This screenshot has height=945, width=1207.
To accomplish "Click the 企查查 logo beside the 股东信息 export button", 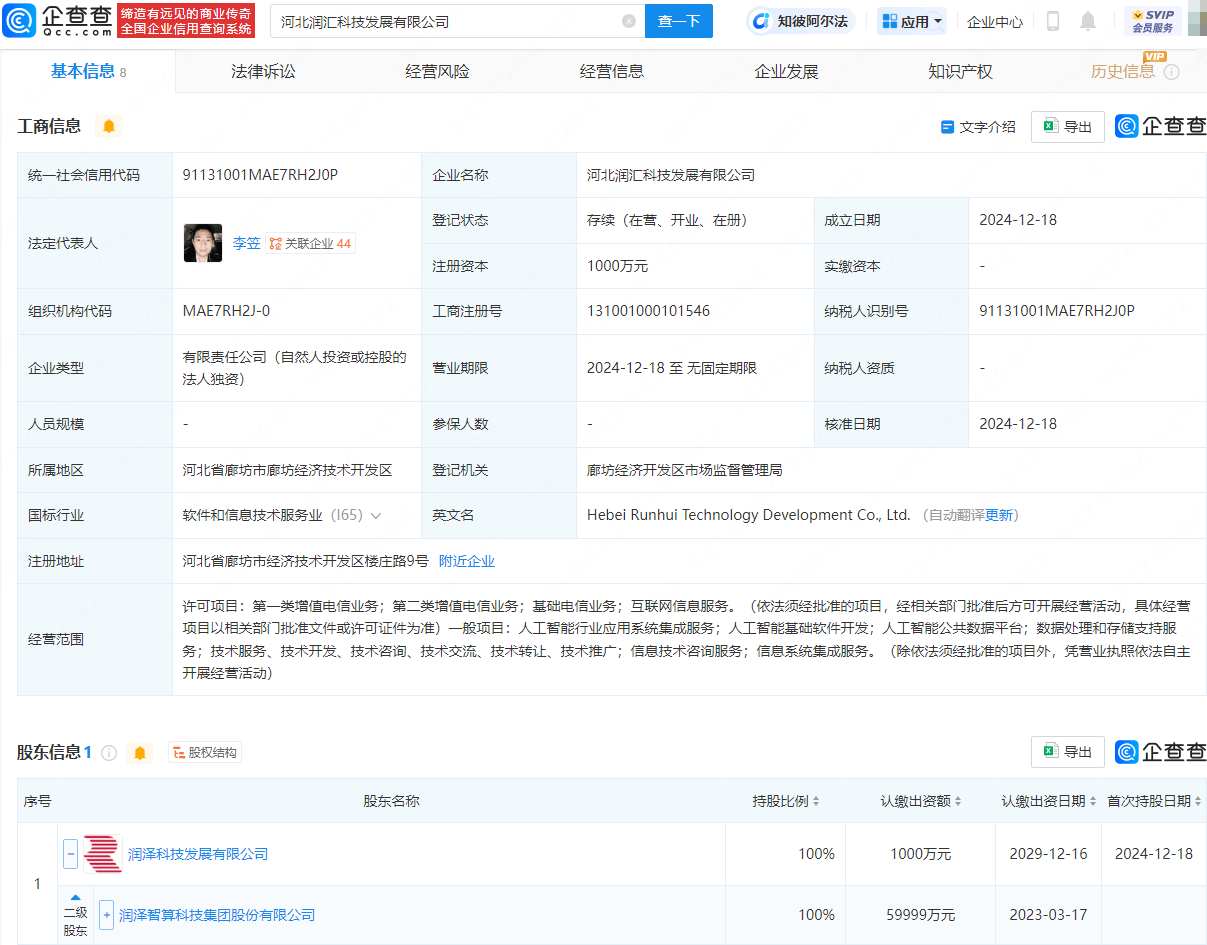I will 1161,752.
